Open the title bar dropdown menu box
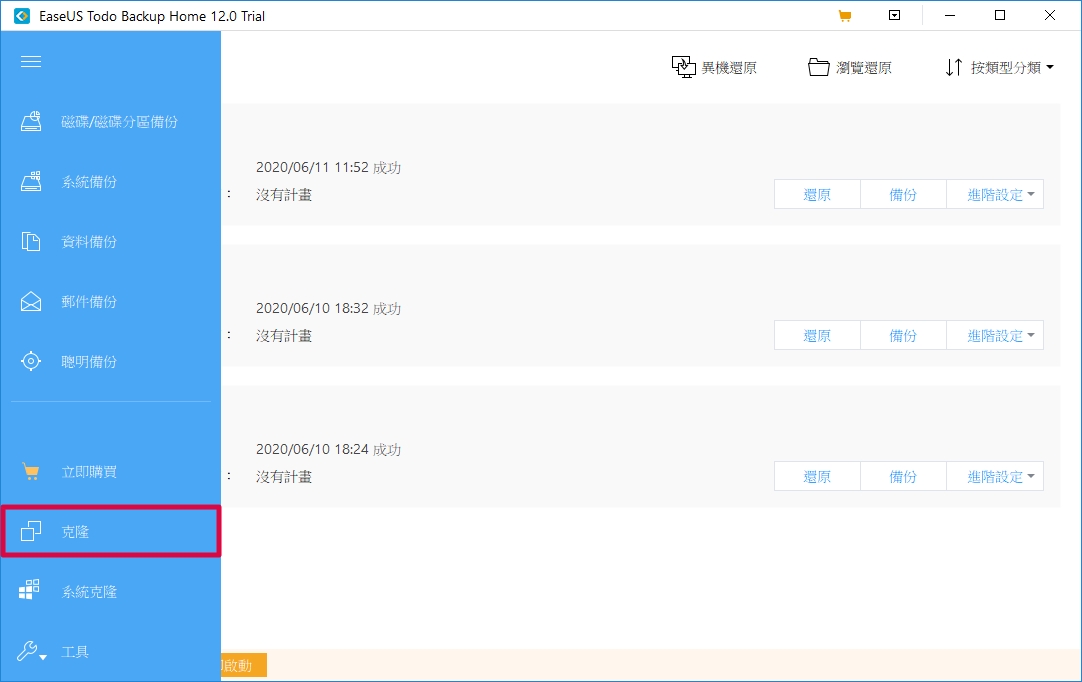 [x=894, y=15]
